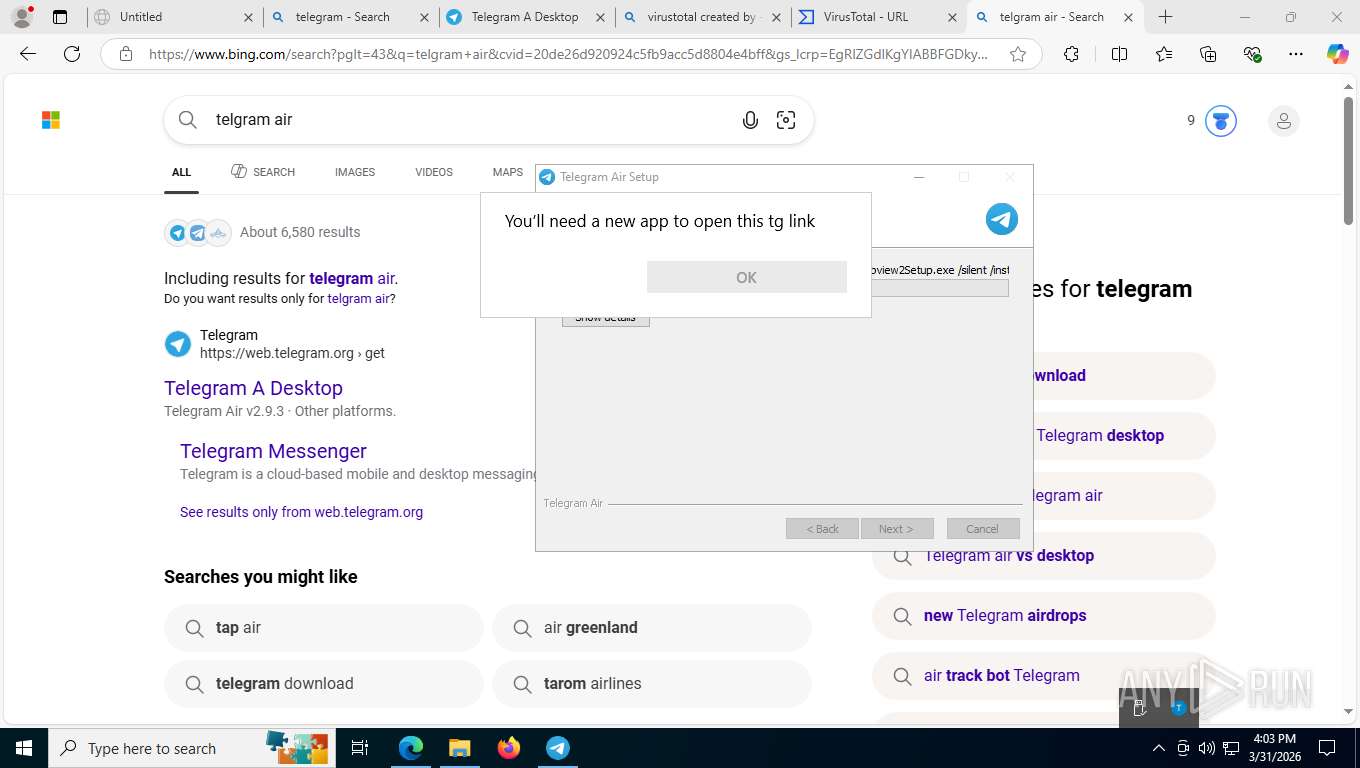The height and width of the screenshot is (768, 1360).
Task: Switch to the Telegram A Desktop tab
Action: pyautogui.click(x=527, y=17)
